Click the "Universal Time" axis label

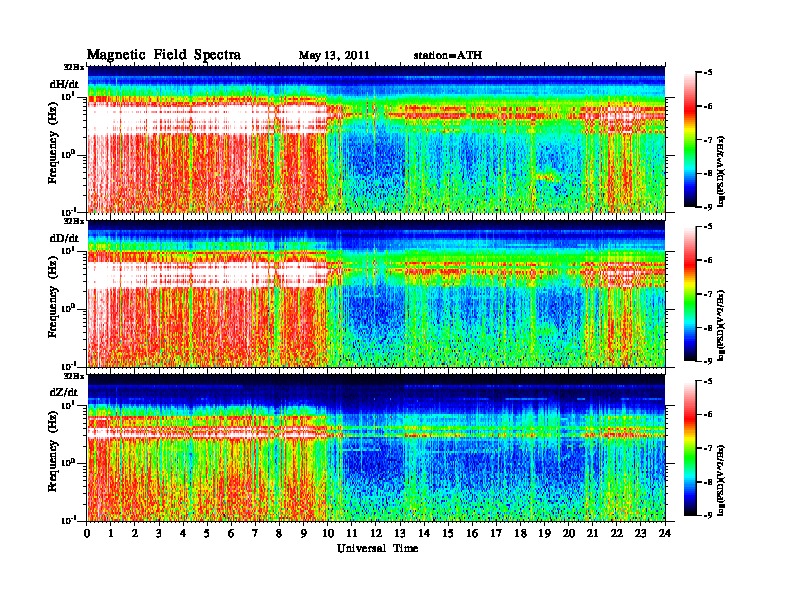378,548
